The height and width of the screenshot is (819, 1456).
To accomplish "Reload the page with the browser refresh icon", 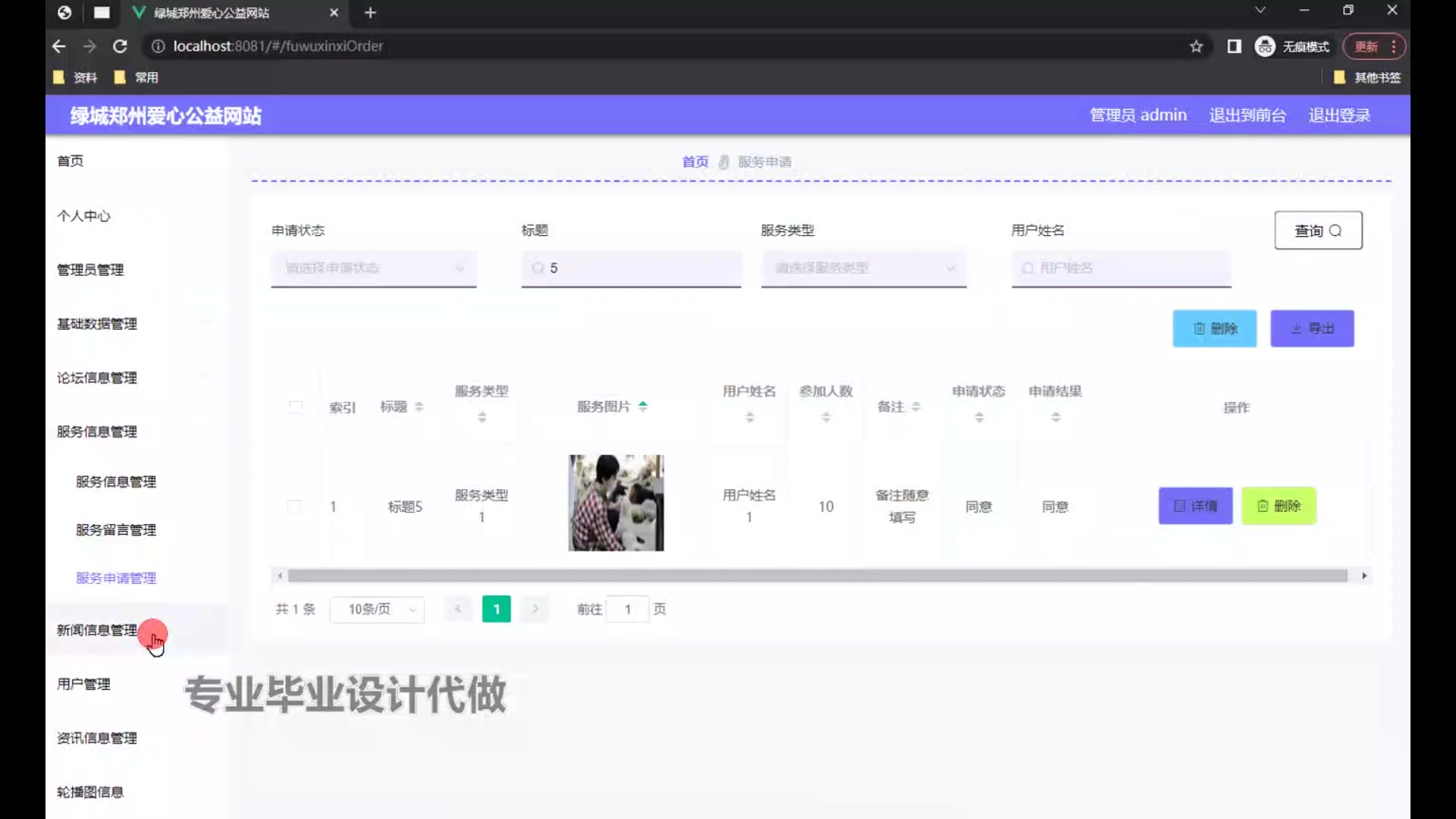I will point(120,46).
